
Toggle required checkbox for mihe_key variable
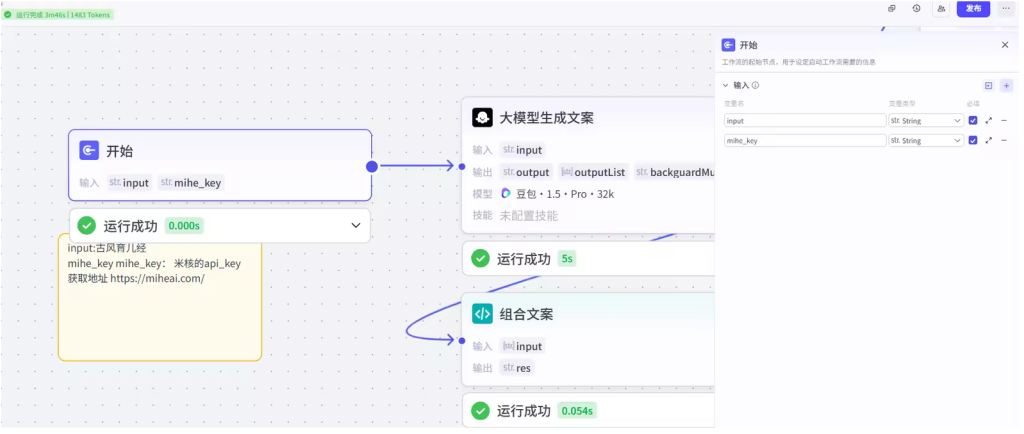[x=972, y=141]
